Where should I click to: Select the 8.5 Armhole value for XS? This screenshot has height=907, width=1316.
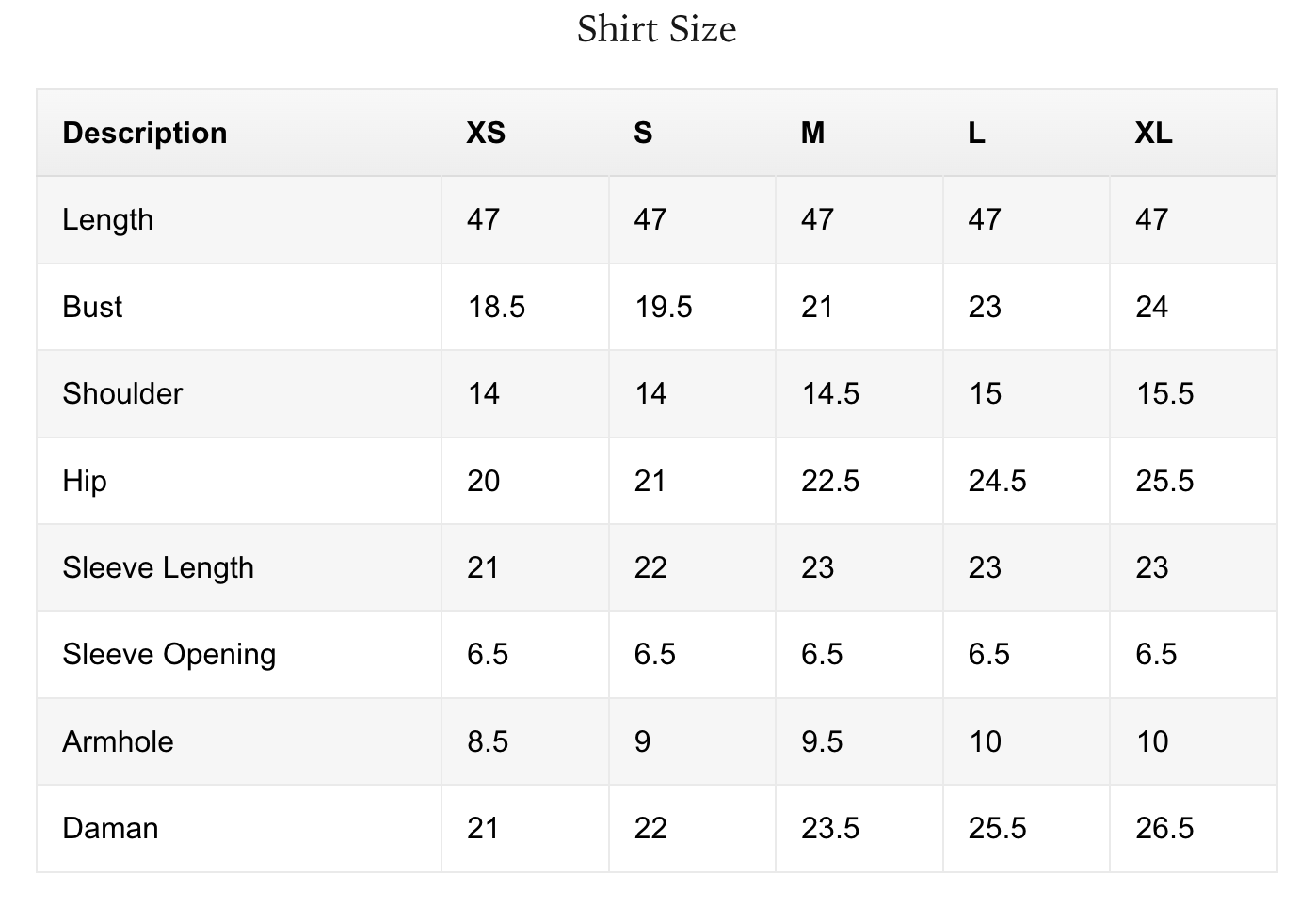pos(488,741)
